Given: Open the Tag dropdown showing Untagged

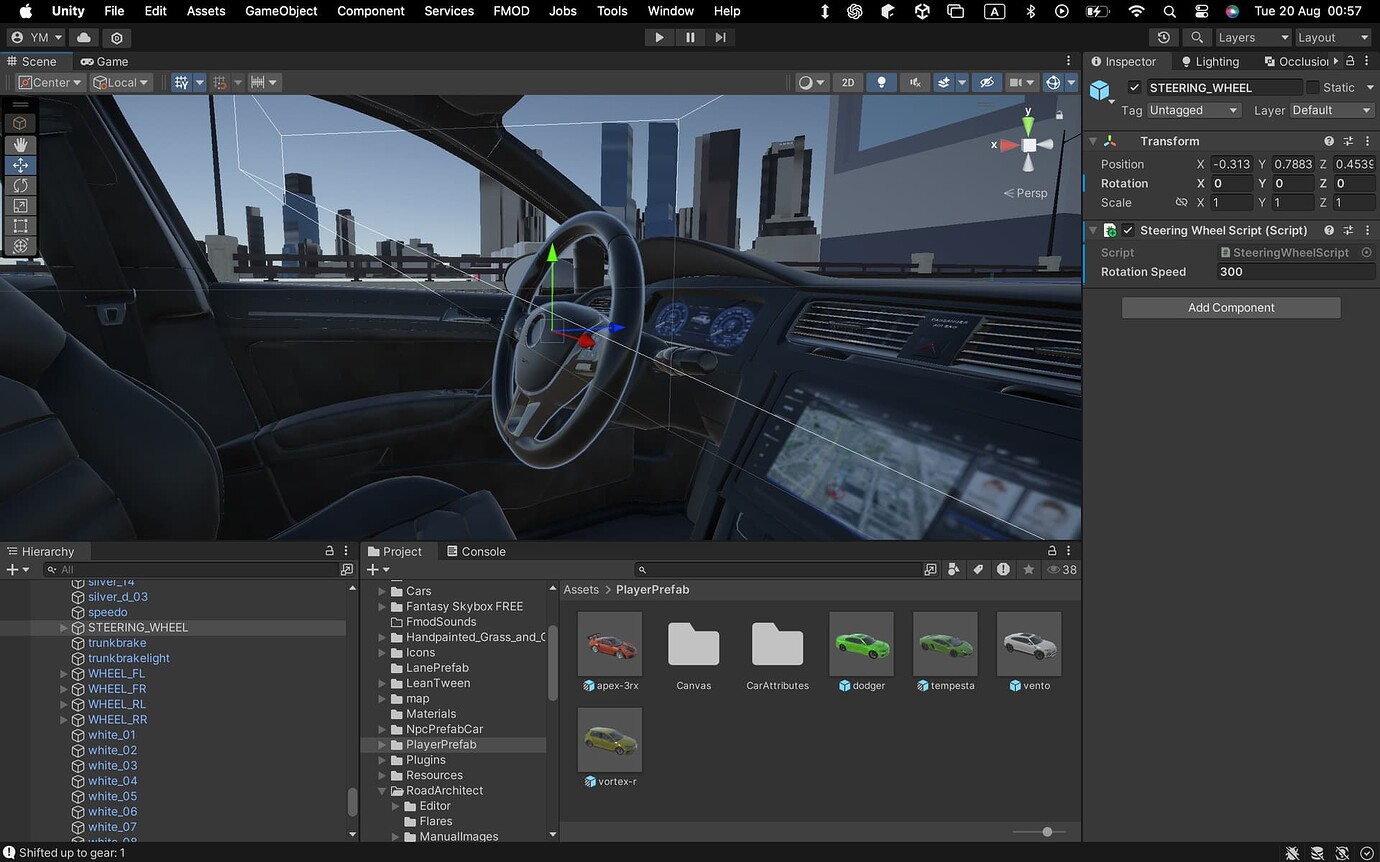Looking at the screenshot, I should coord(1193,110).
